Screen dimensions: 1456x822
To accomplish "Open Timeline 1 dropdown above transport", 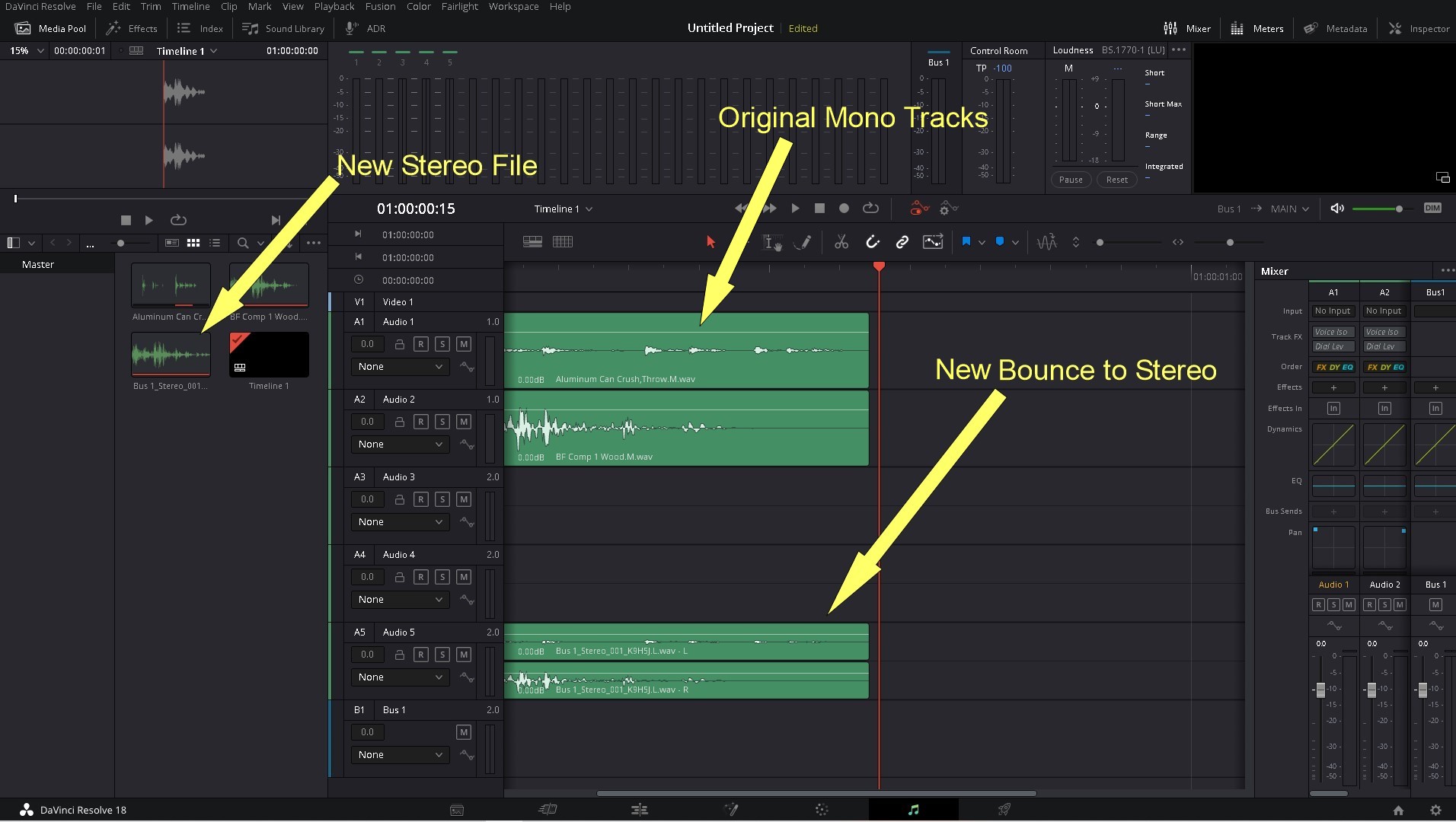I will click(563, 209).
